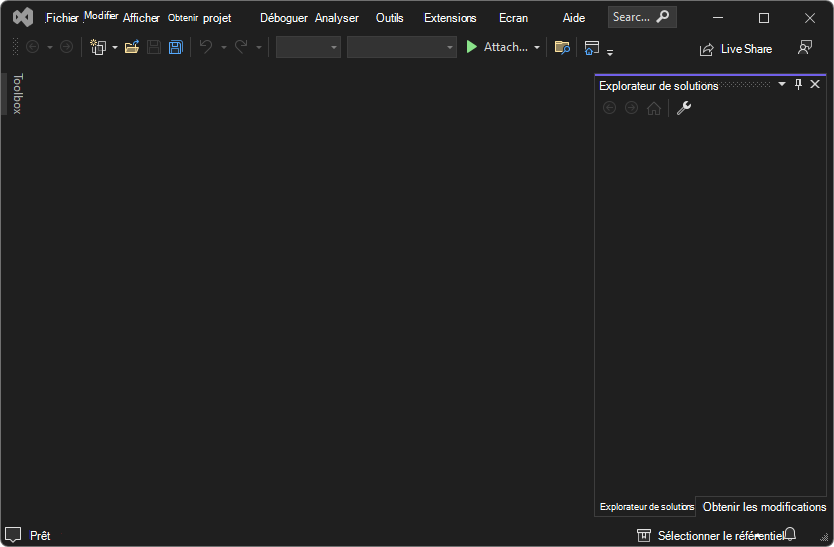The image size is (834, 547).
Task: Save all files with double disk icon
Action: click(x=176, y=47)
